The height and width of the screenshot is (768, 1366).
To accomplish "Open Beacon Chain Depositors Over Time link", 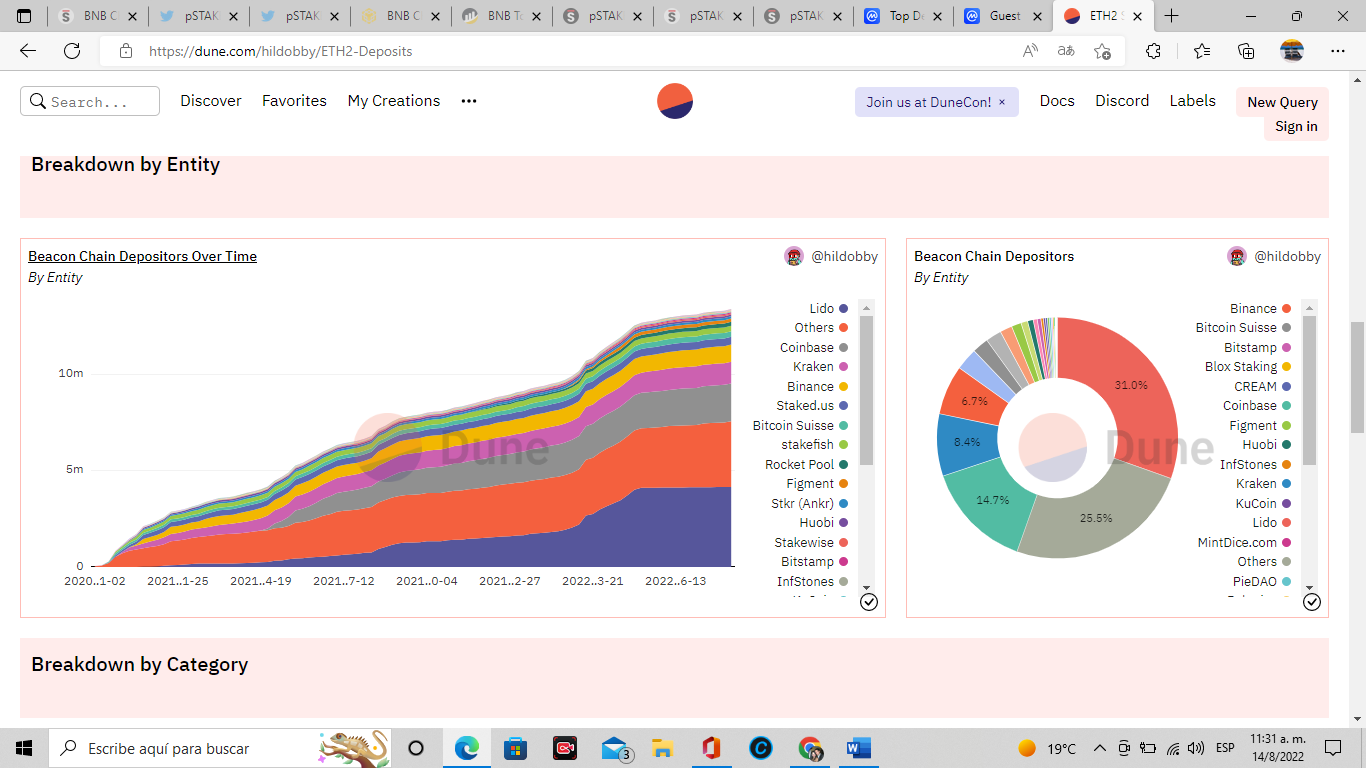I will [x=142, y=256].
